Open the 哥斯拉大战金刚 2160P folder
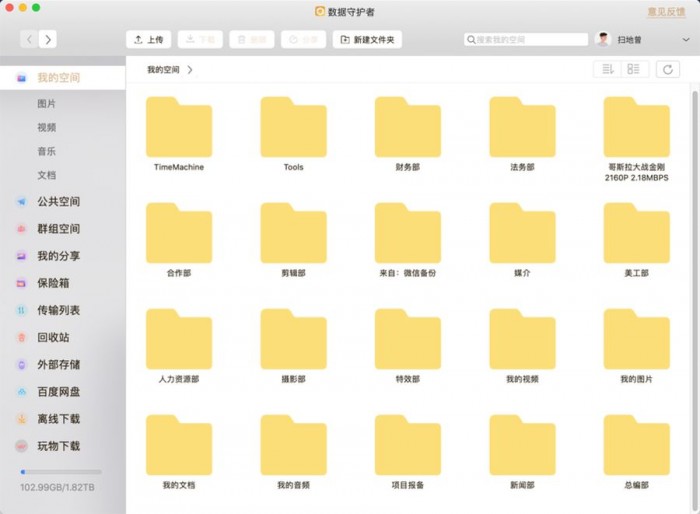The height and width of the screenshot is (514, 700). click(x=637, y=127)
